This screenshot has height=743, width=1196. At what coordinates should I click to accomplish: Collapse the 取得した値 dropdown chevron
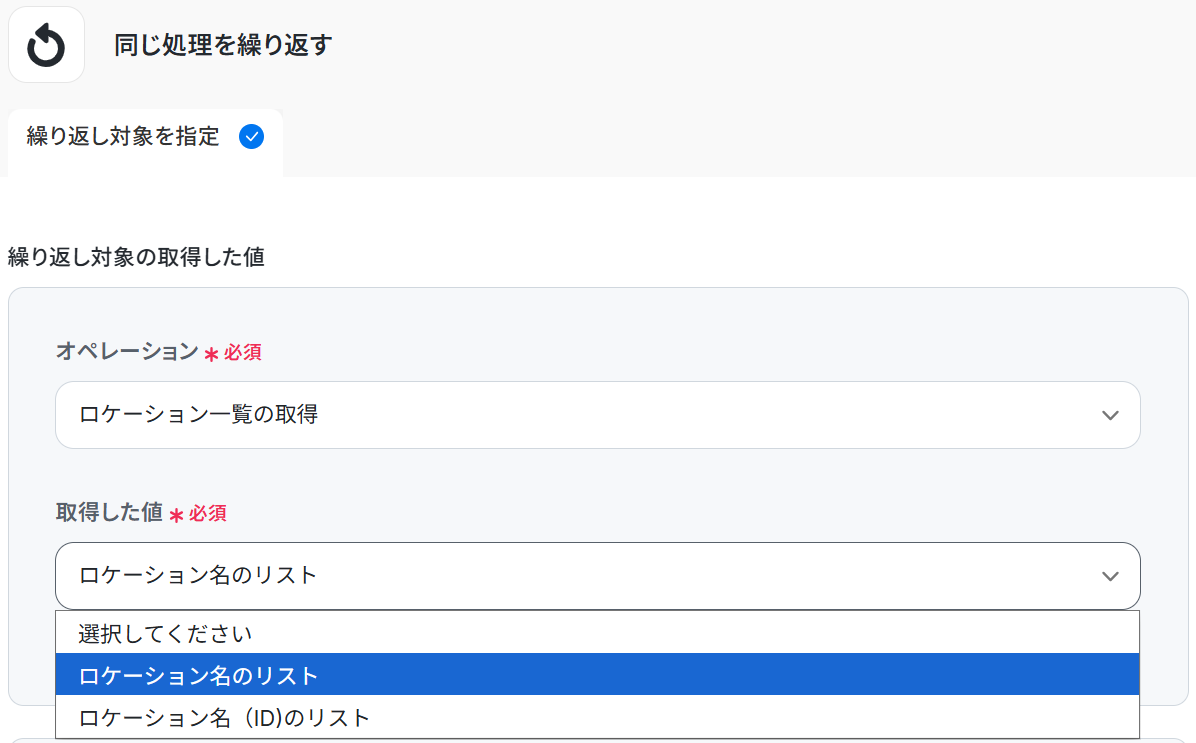pos(1109,576)
